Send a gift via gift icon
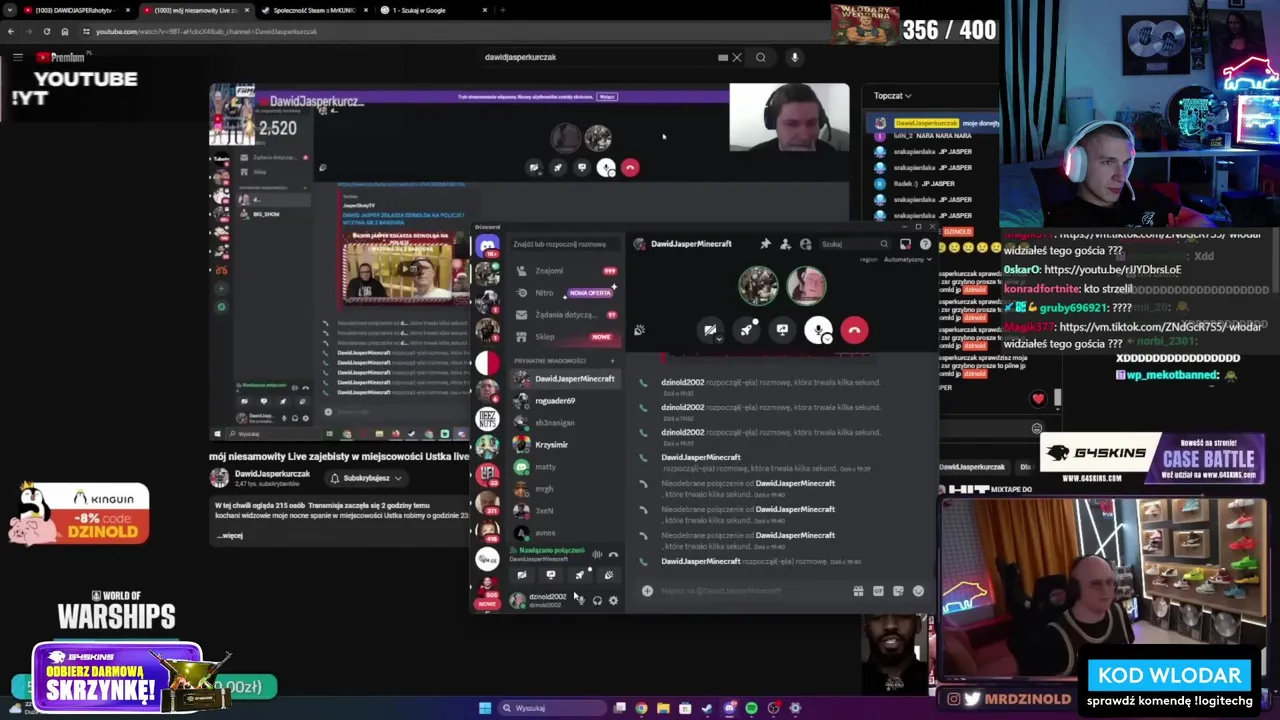The height and width of the screenshot is (720, 1280). pyautogui.click(x=858, y=591)
